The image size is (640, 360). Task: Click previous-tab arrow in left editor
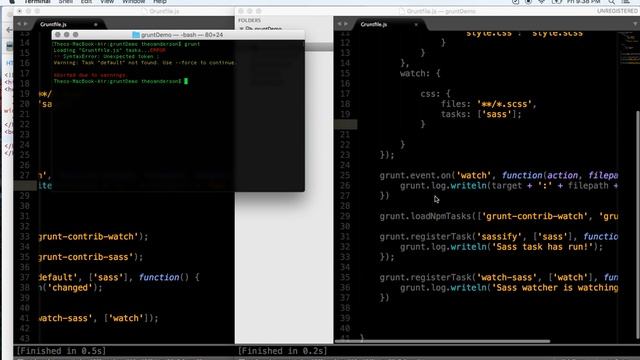point(19,24)
